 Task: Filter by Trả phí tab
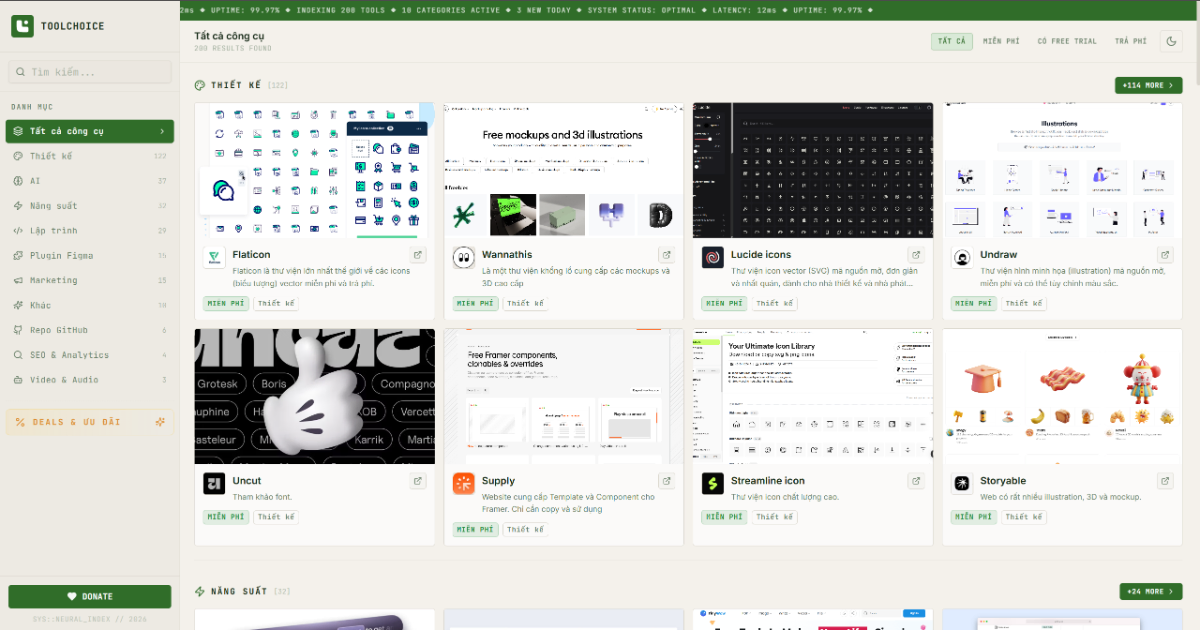coord(1131,41)
